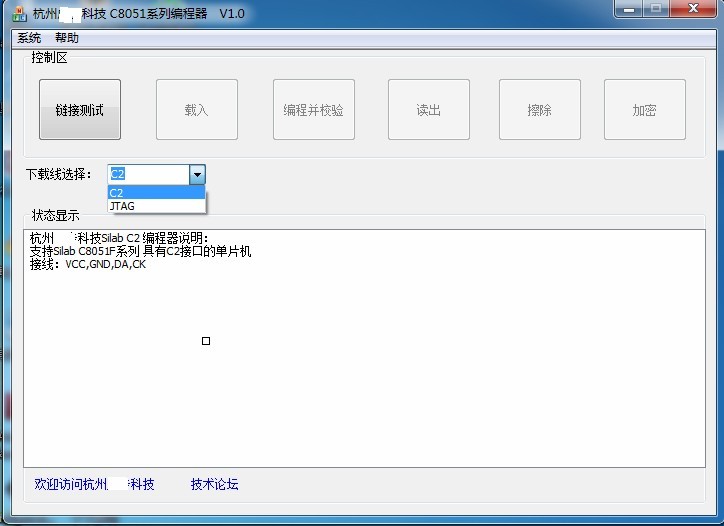The height and width of the screenshot is (526, 724).
Task: Click the 编程并校验 button
Action: point(313,110)
